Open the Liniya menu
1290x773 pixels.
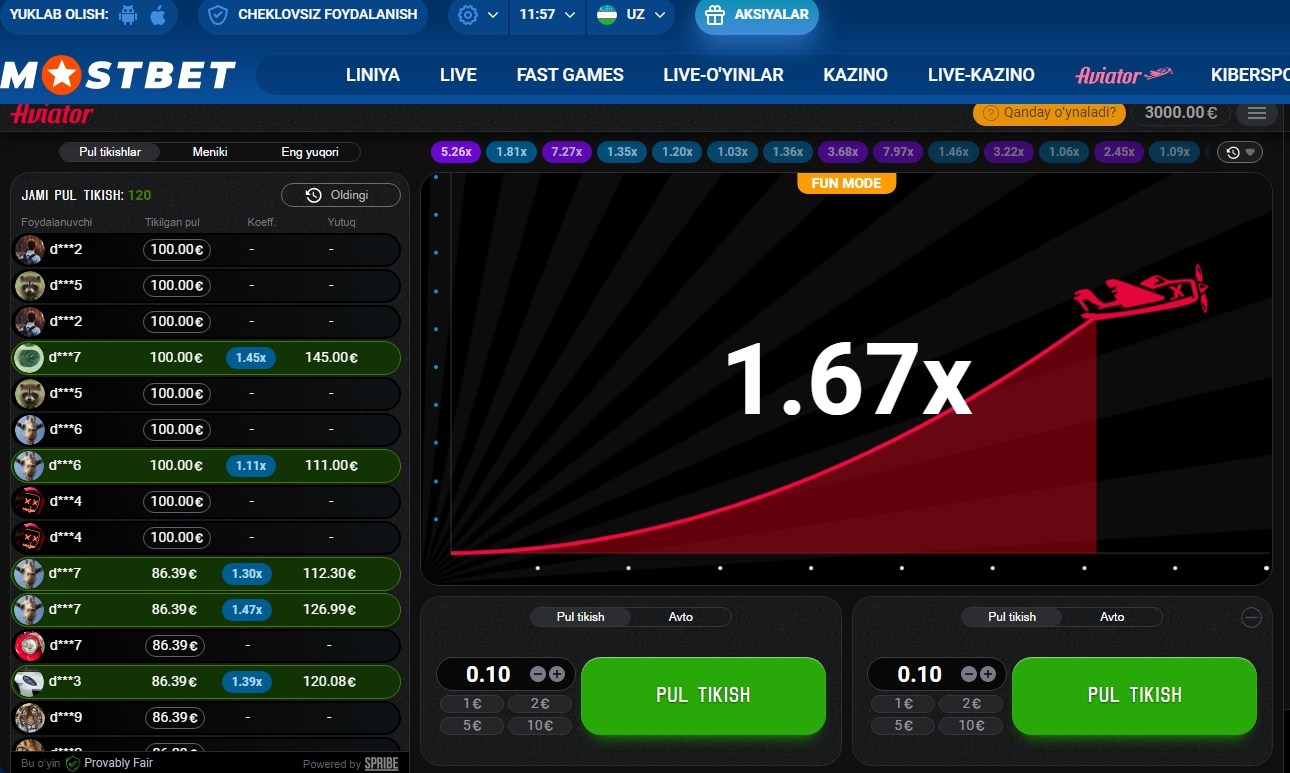pos(373,75)
